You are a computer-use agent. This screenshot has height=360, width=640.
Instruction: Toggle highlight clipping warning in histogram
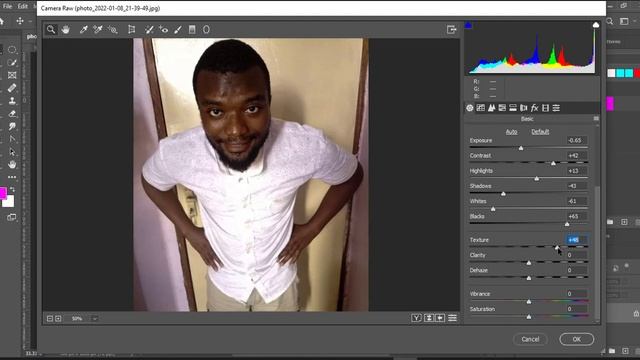[x=596, y=25]
